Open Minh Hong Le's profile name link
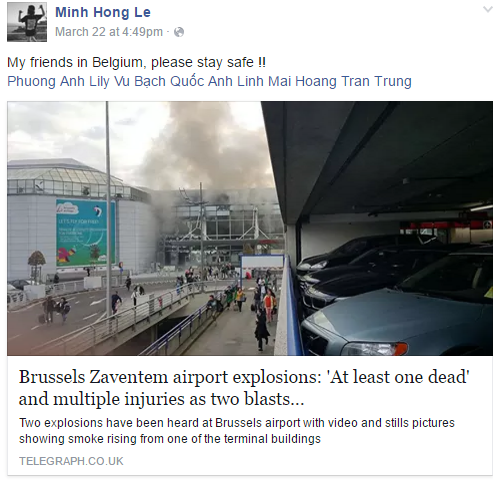Image resolution: width=493 pixels, height=485 pixels. pyautogui.click(x=103, y=12)
